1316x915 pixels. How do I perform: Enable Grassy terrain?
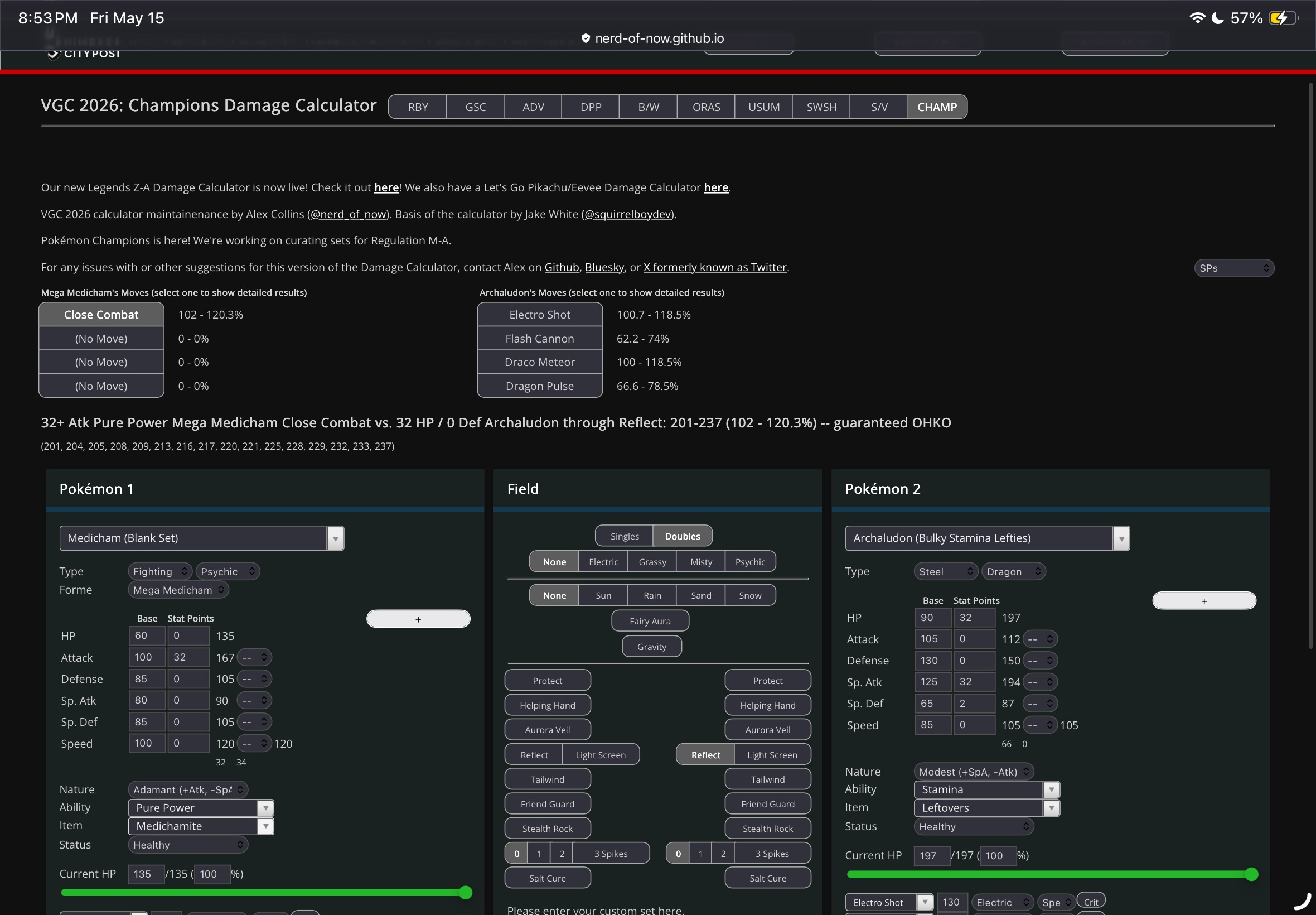(x=652, y=562)
